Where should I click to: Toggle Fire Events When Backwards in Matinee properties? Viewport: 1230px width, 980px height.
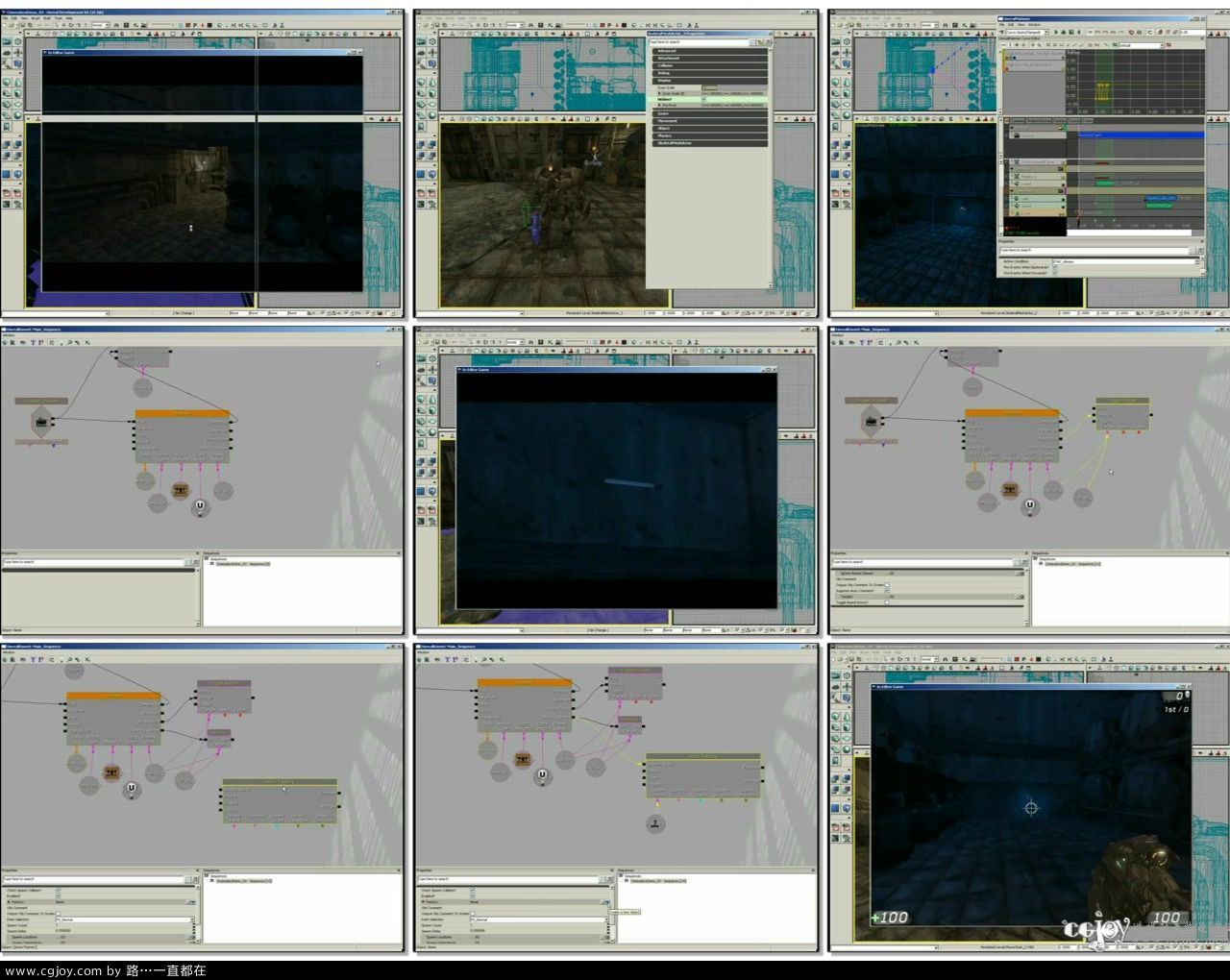(x=1055, y=267)
